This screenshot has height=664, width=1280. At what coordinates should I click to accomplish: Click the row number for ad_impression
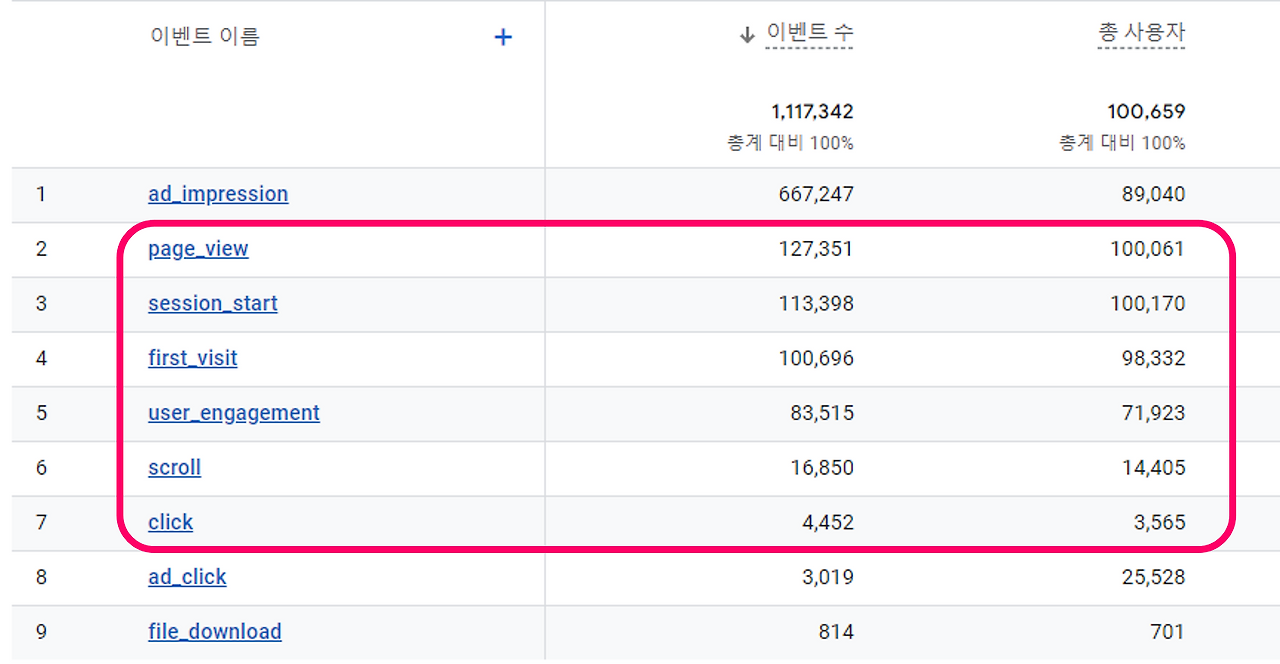click(x=41, y=194)
